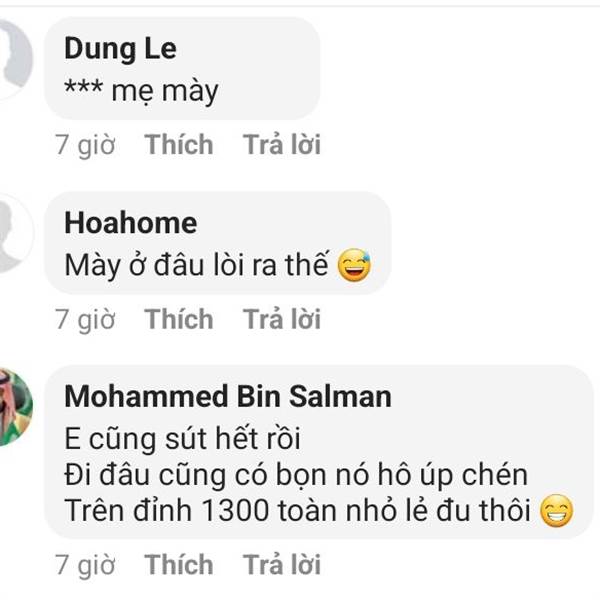Select Dung Le's comment text "mẹ mày"
Screen dimensions: 600x600
165,92
